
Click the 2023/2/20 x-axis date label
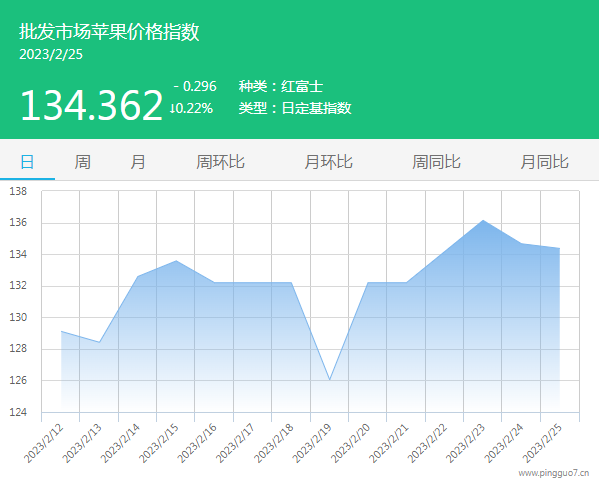point(350,443)
